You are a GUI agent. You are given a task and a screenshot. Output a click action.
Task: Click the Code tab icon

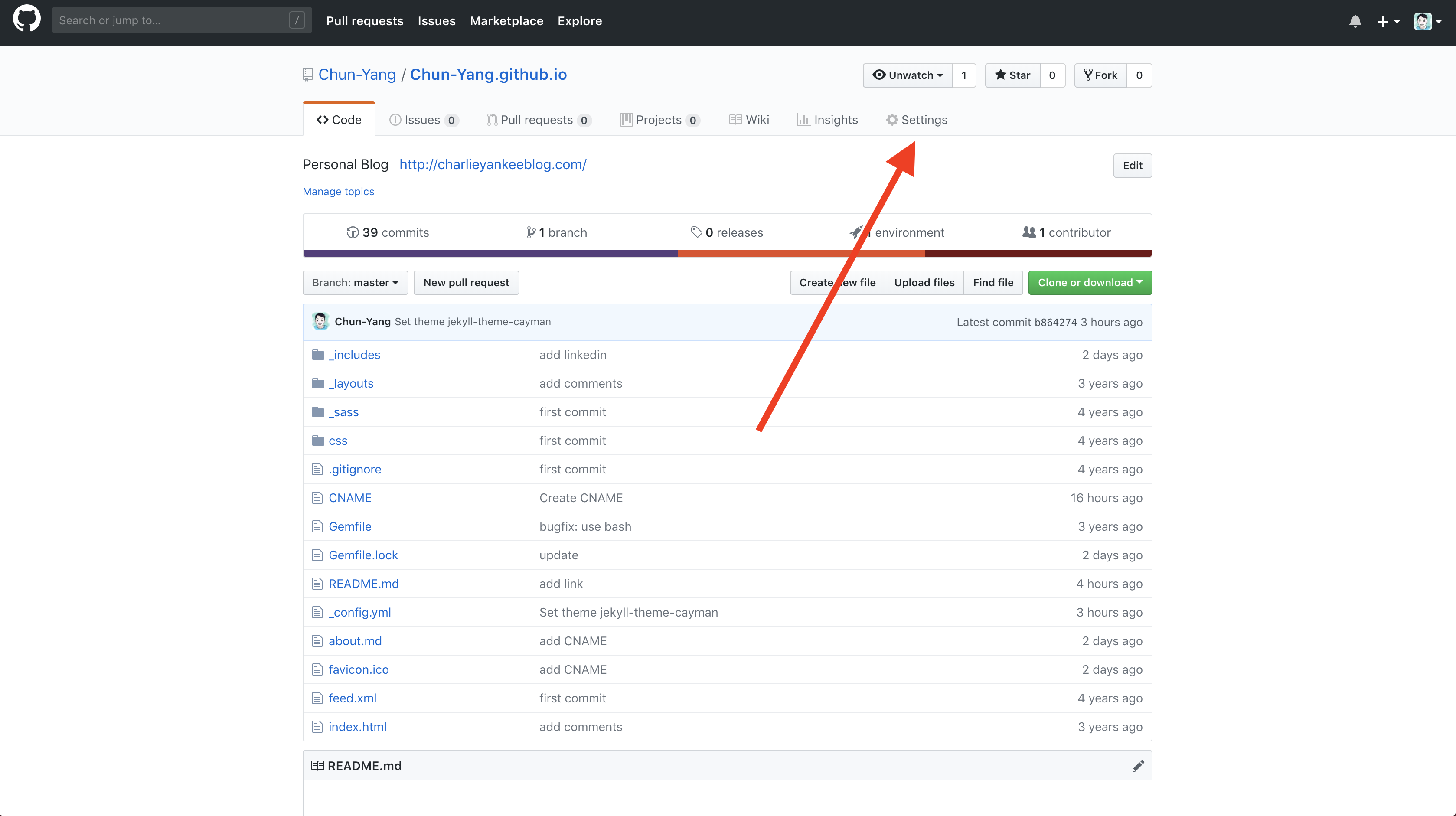(322, 119)
